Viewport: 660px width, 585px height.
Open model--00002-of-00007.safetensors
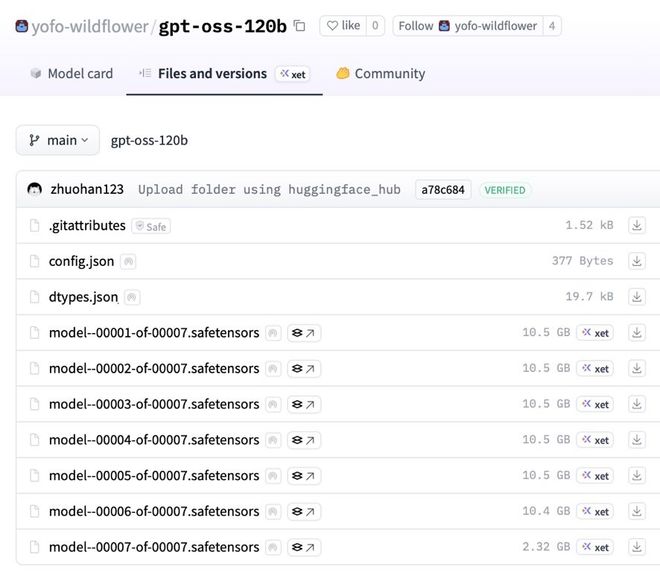coord(154,369)
